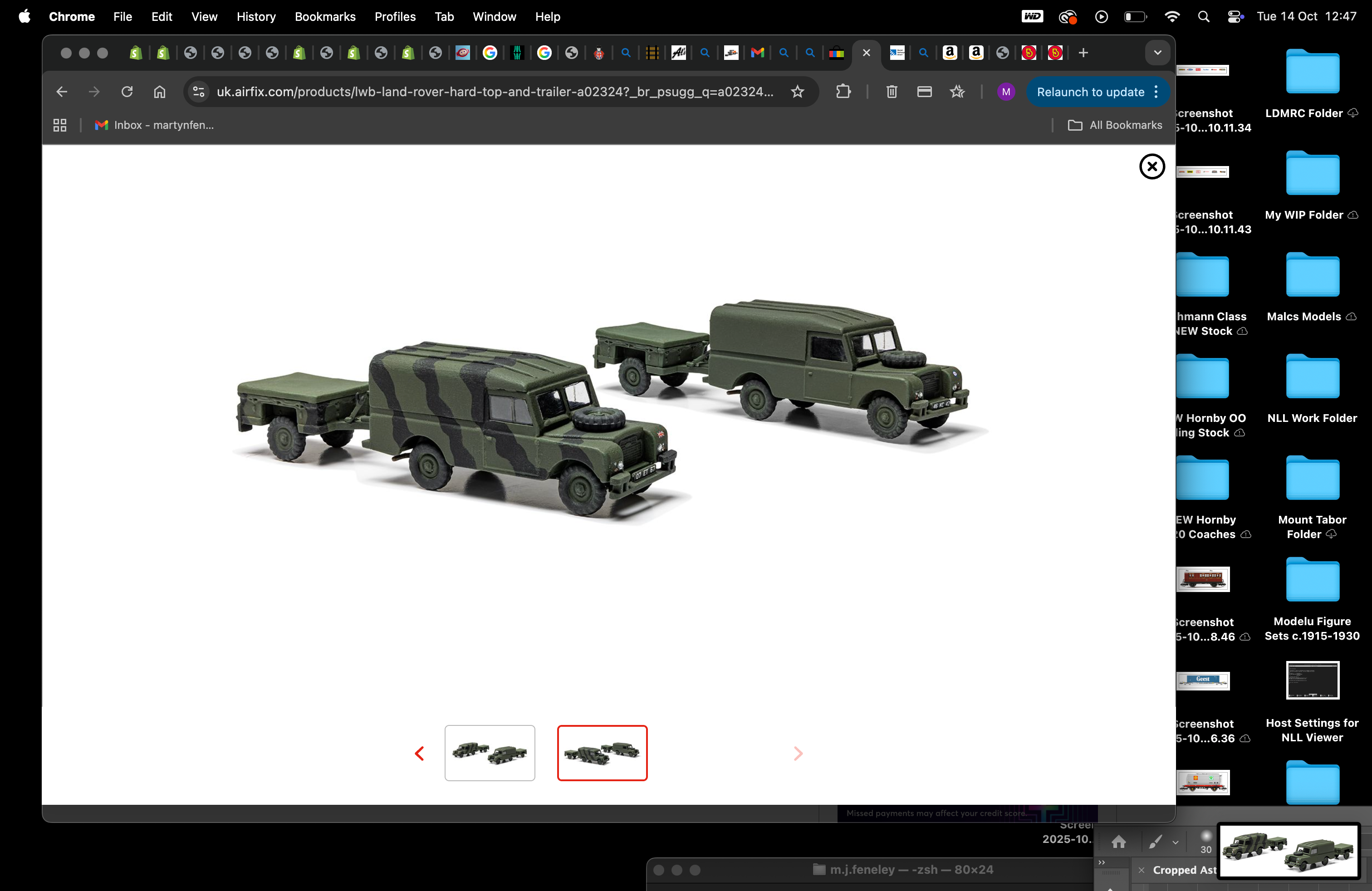This screenshot has width=1372, height=891.
Task: Open macOS Control Center toggles icon
Action: (x=1235, y=17)
